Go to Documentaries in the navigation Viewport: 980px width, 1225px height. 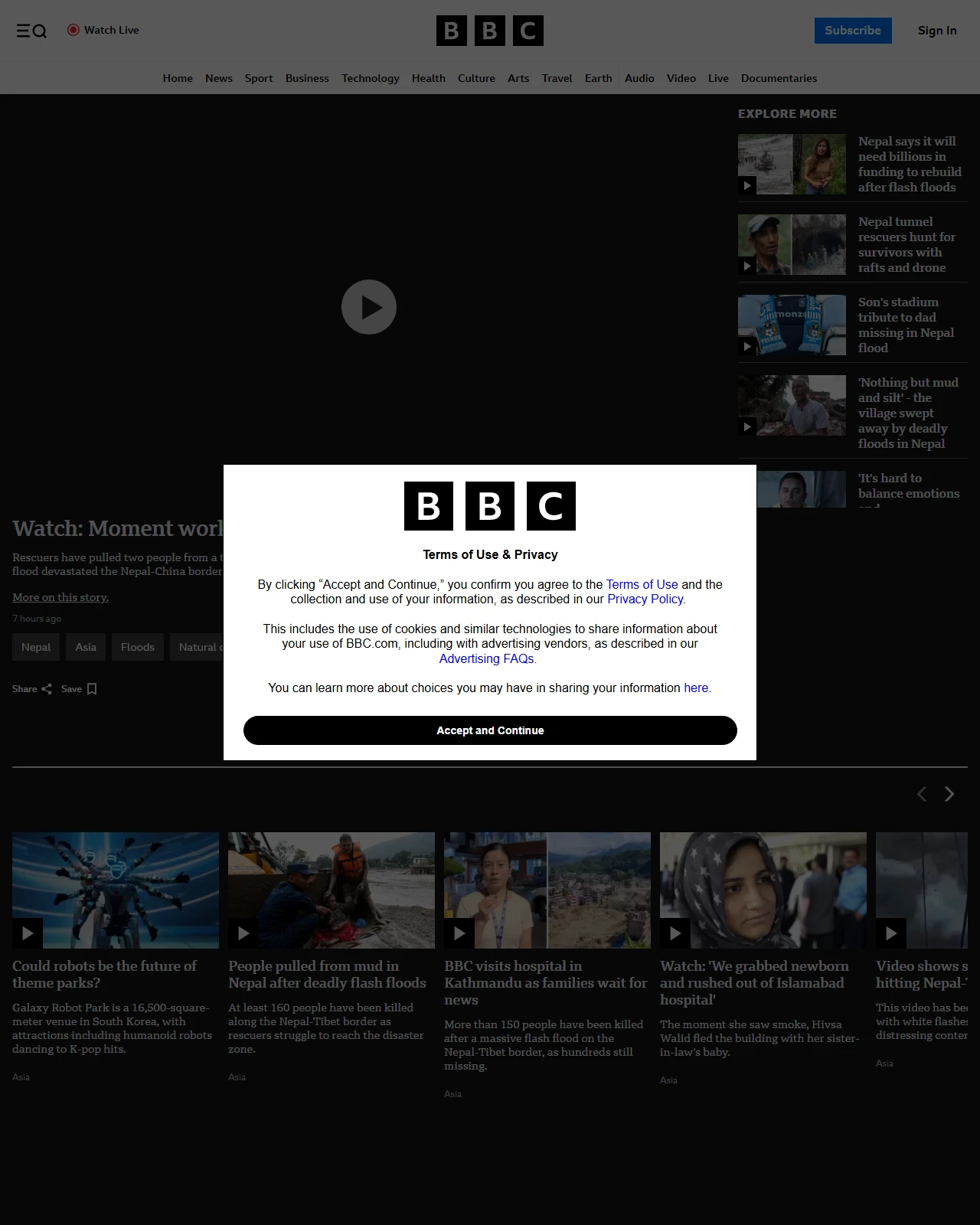coord(779,78)
